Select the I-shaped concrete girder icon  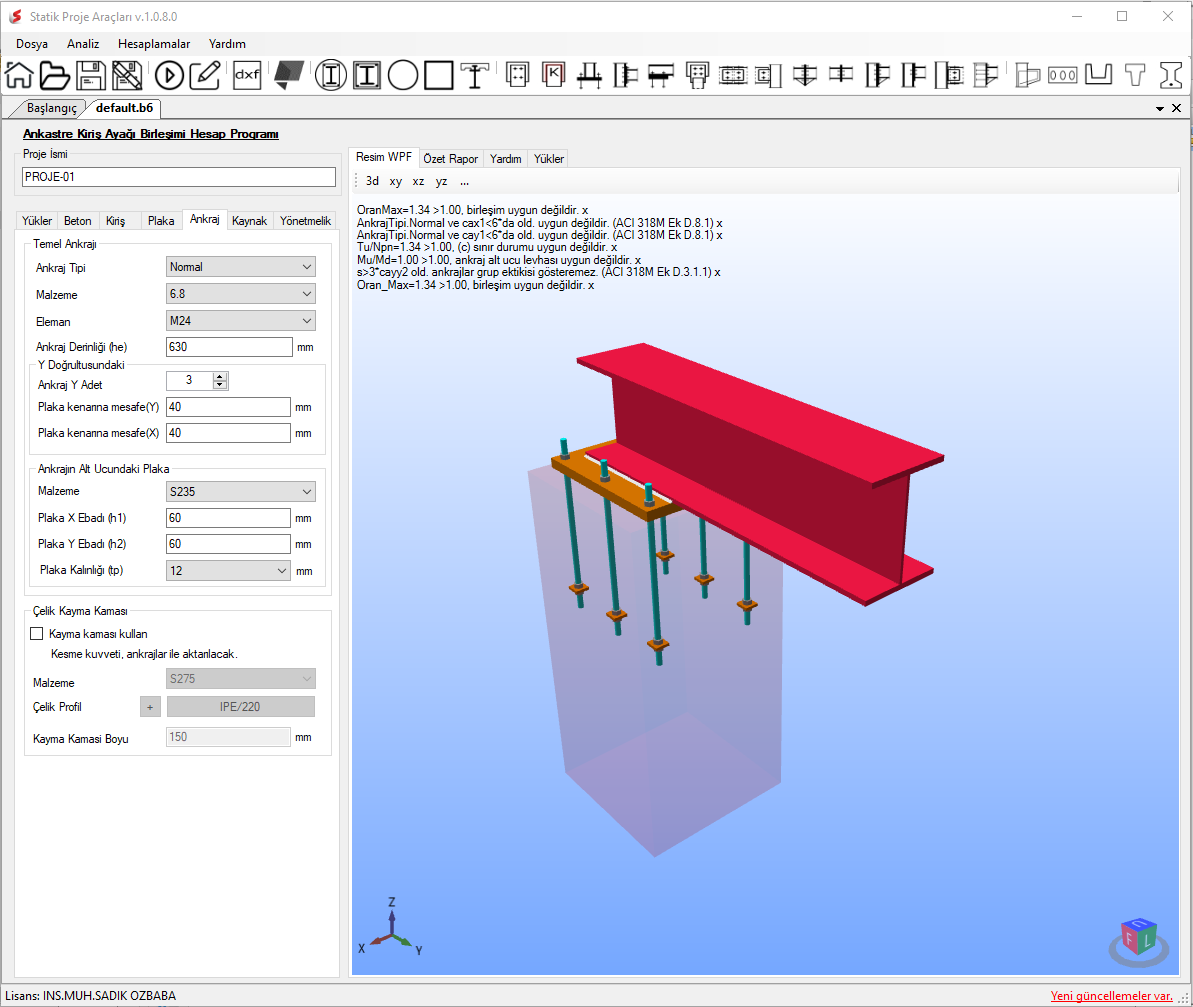[1170, 75]
